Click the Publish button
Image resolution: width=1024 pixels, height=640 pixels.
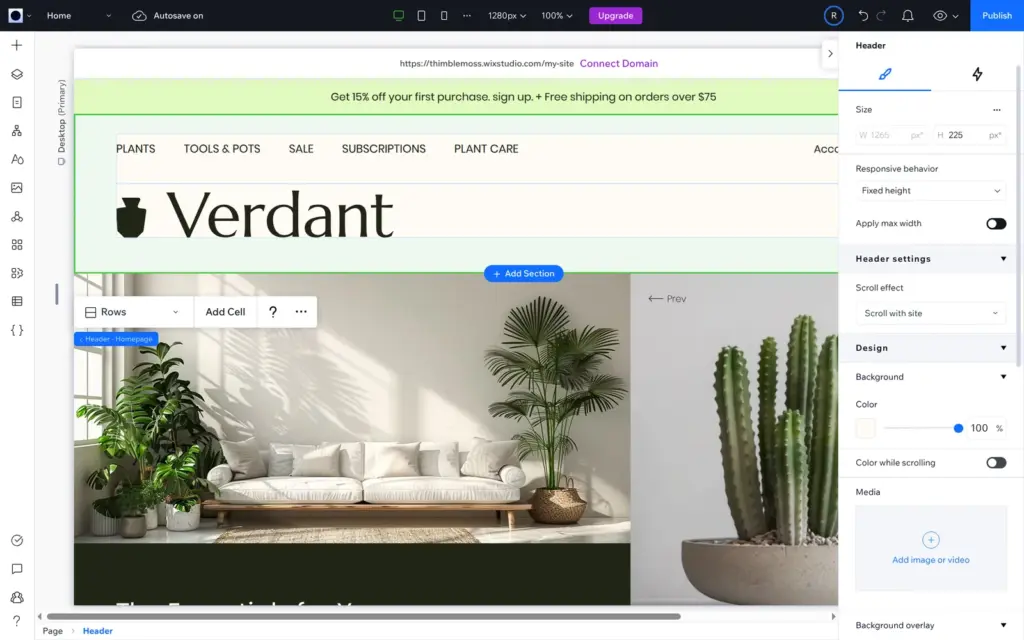click(997, 15)
